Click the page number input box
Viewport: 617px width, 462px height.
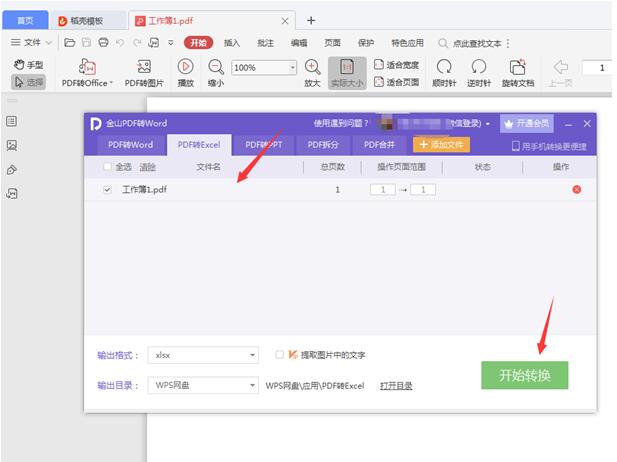coord(597,68)
